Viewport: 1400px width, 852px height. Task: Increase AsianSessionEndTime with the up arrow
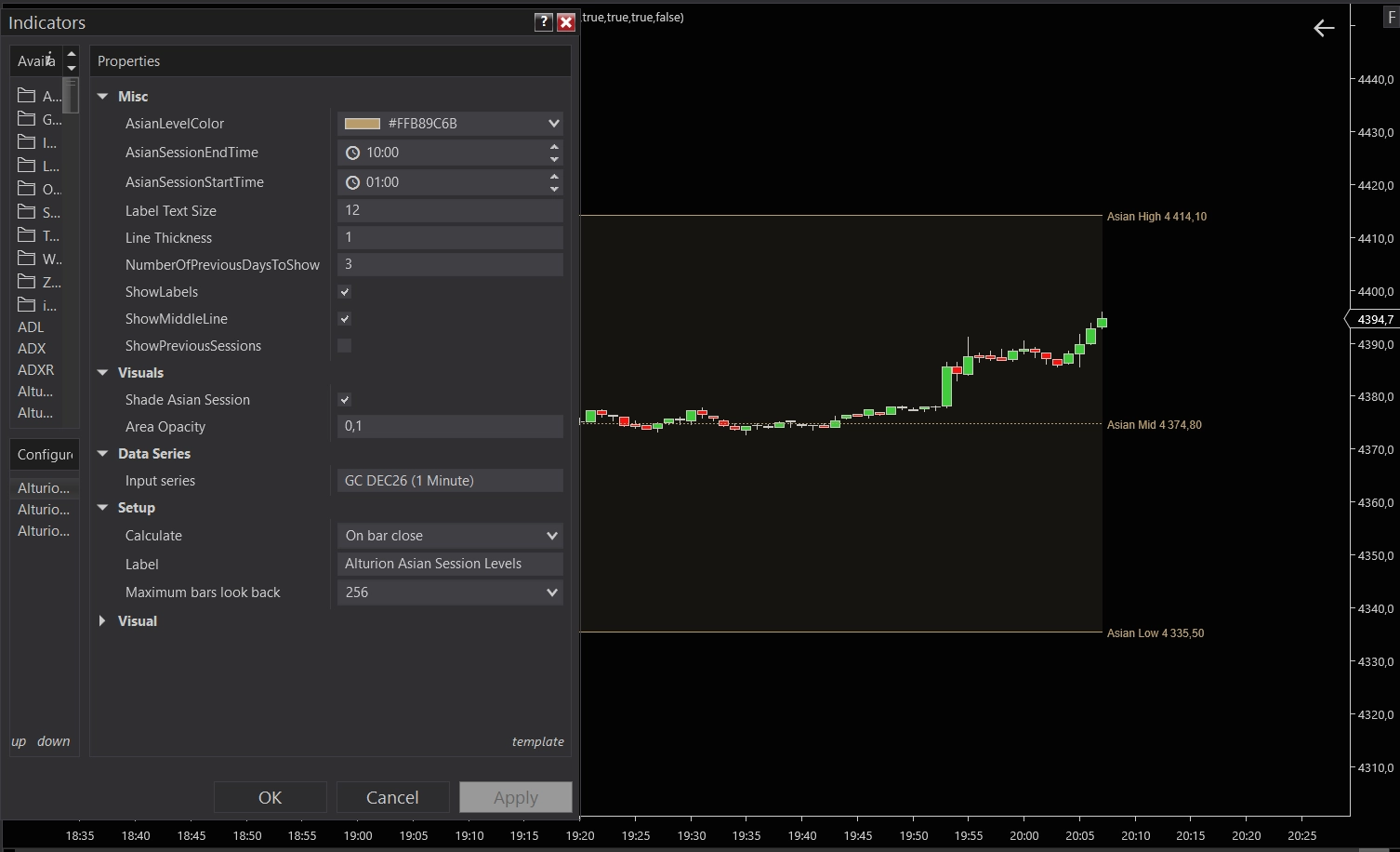(x=554, y=147)
